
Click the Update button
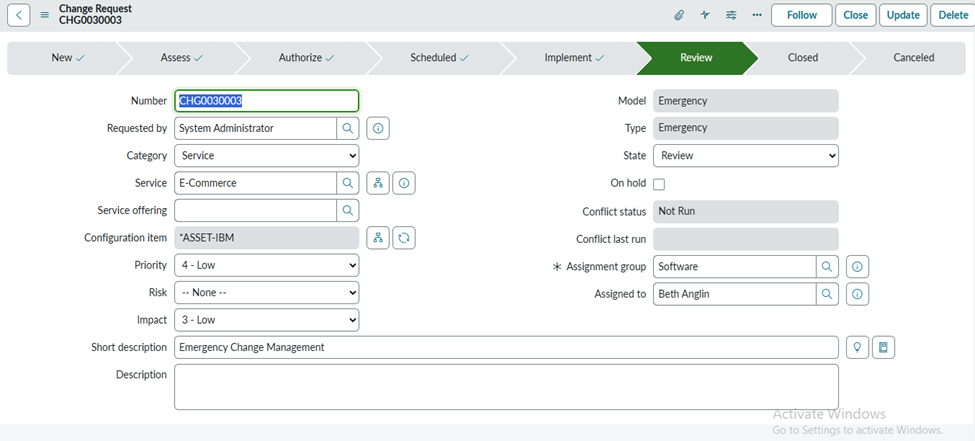point(903,15)
